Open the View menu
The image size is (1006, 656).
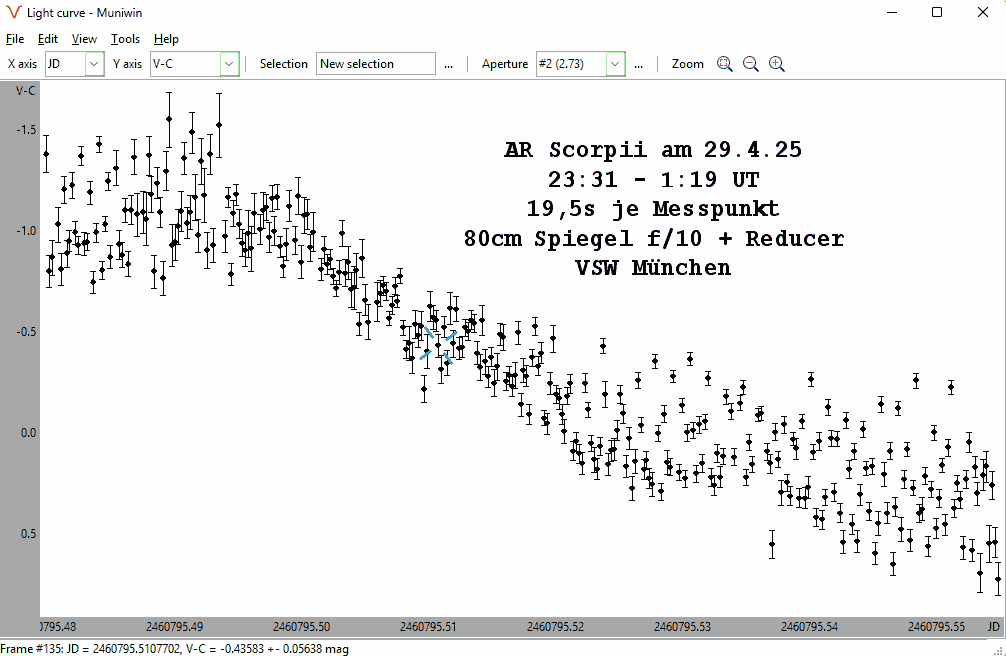[x=84, y=39]
